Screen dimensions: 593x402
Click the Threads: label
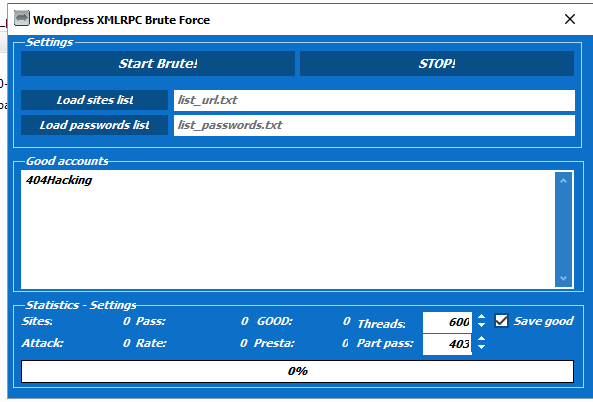pyautogui.click(x=381, y=324)
